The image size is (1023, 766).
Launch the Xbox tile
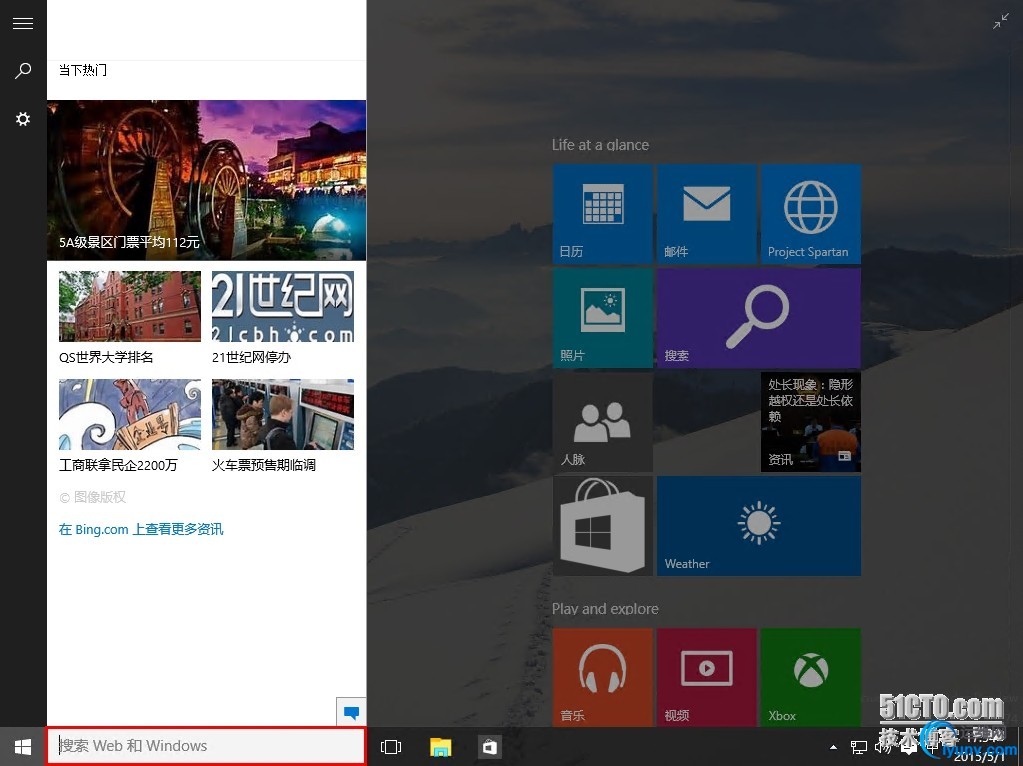811,677
